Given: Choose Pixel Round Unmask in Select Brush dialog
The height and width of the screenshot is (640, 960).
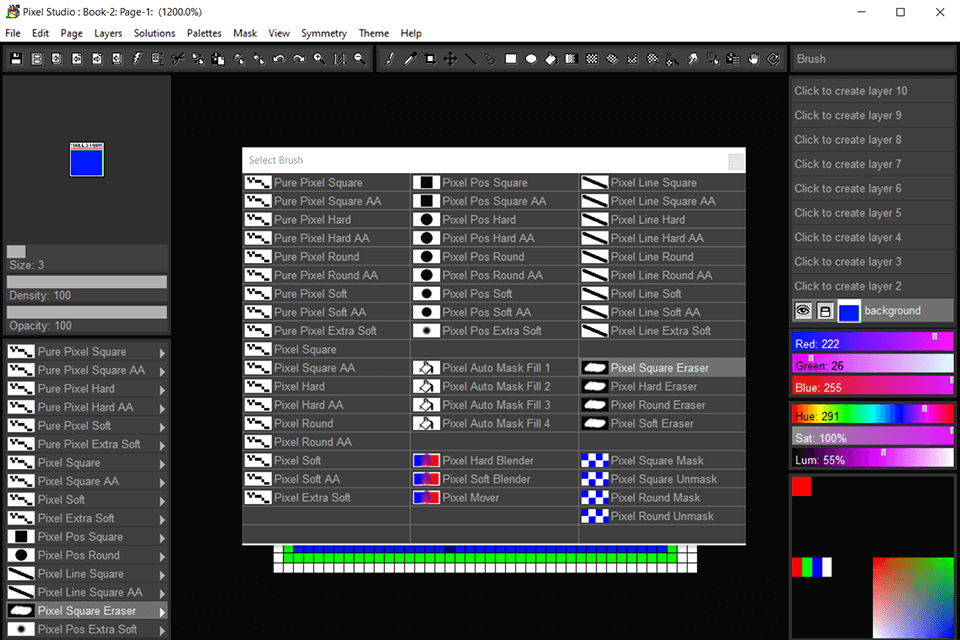Looking at the screenshot, I should [x=662, y=516].
